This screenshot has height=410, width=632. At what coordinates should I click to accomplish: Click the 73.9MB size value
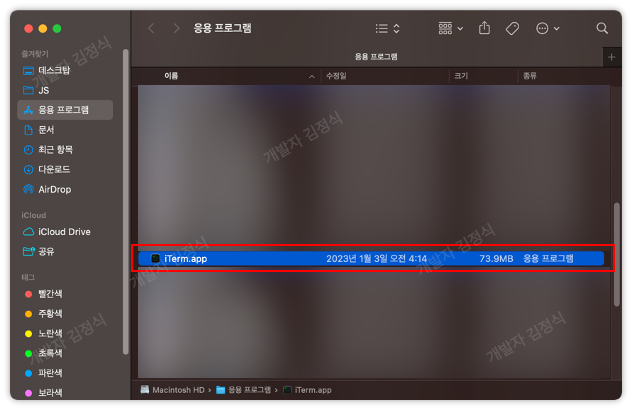tap(496, 258)
